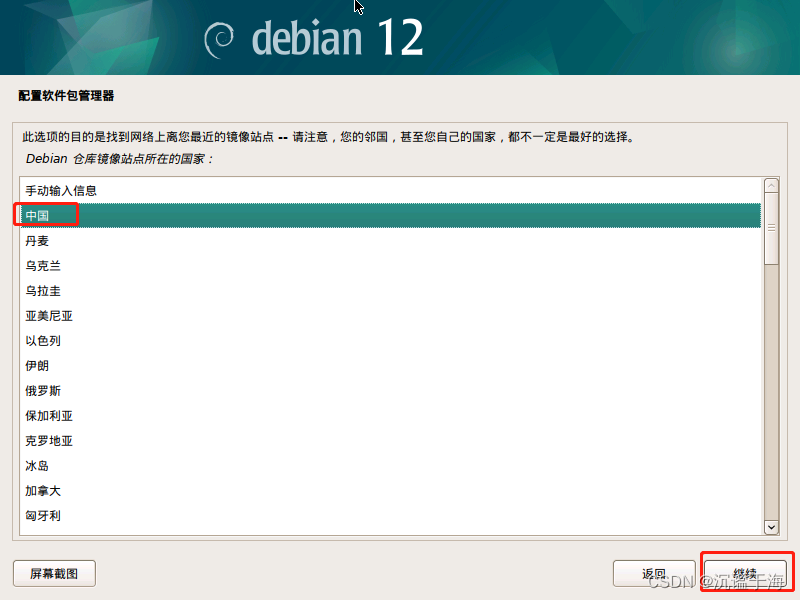Image resolution: width=800 pixels, height=600 pixels.
Task: Click the 屏幕截图 screenshot button
Action: (x=54, y=573)
